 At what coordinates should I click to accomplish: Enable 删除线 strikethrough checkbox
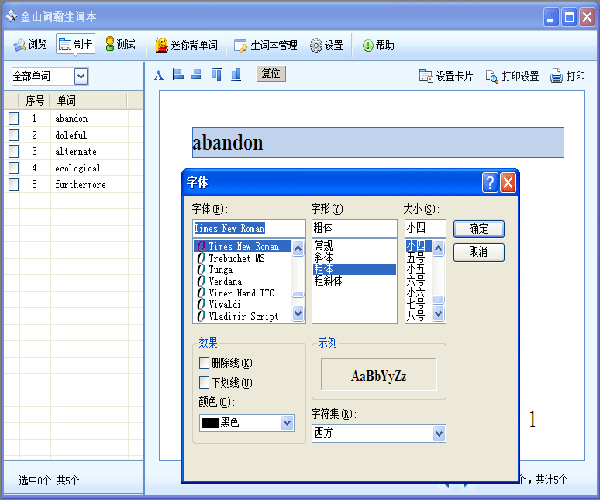click(x=204, y=363)
